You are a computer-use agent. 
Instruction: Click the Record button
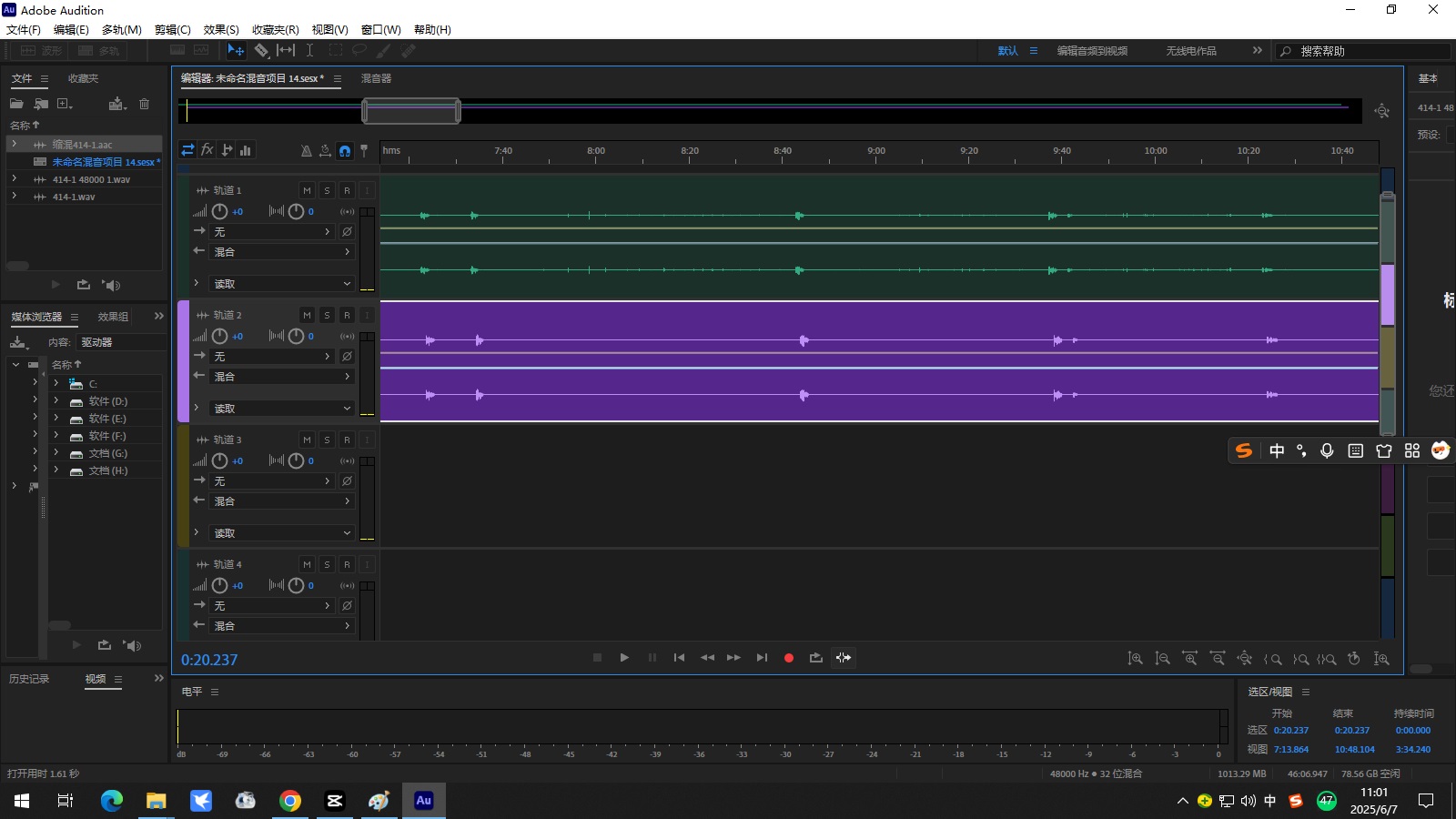coord(789,658)
